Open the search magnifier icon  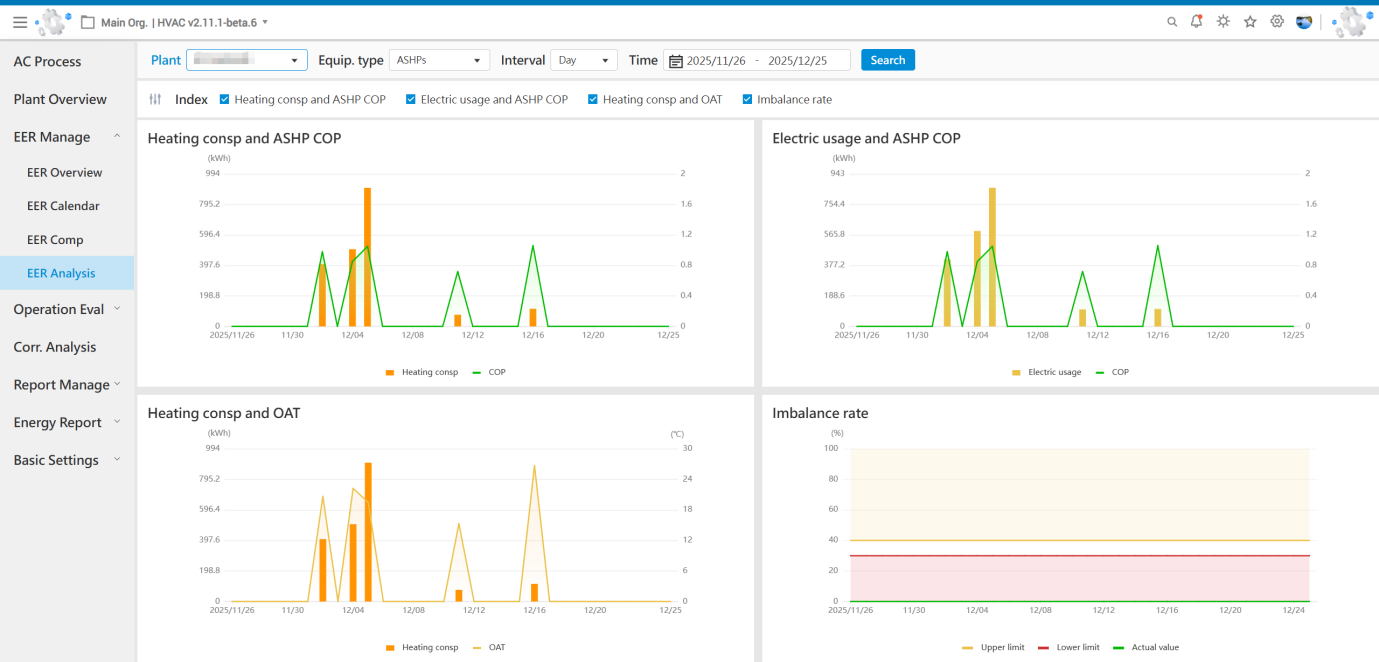pyautogui.click(x=1172, y=22)
